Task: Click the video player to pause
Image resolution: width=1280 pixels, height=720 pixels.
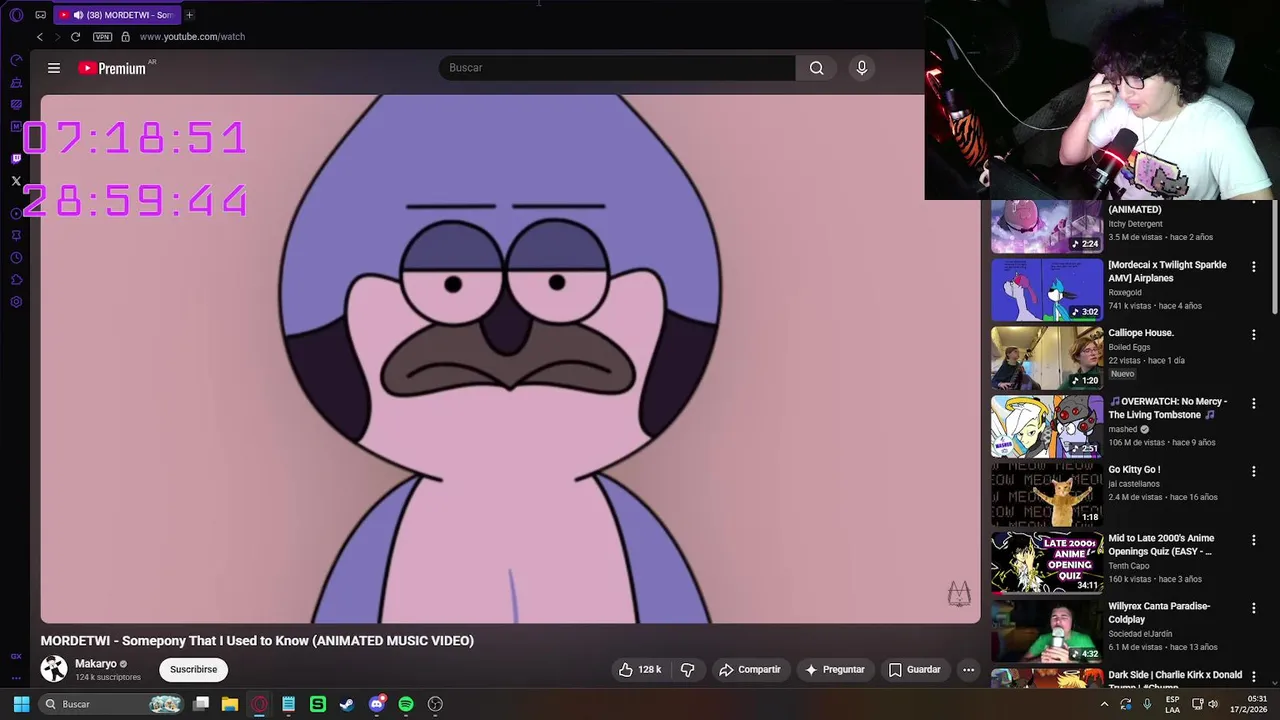Action: pos(510,359)
